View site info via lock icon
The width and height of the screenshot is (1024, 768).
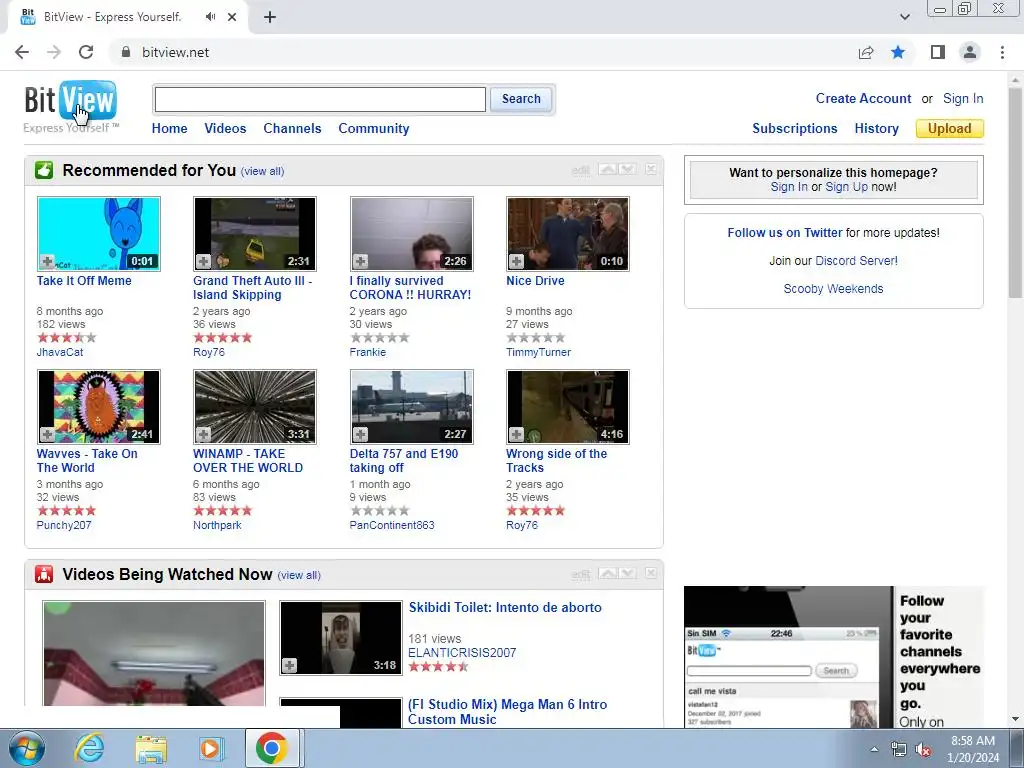coord(126,52)
